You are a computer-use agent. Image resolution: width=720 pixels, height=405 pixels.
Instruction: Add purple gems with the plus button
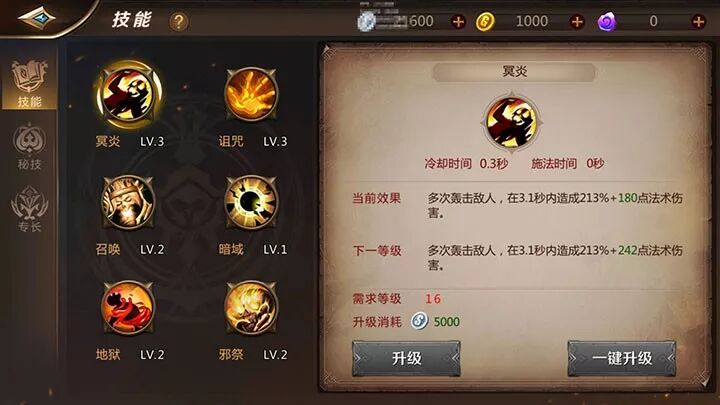pos(698,22)
